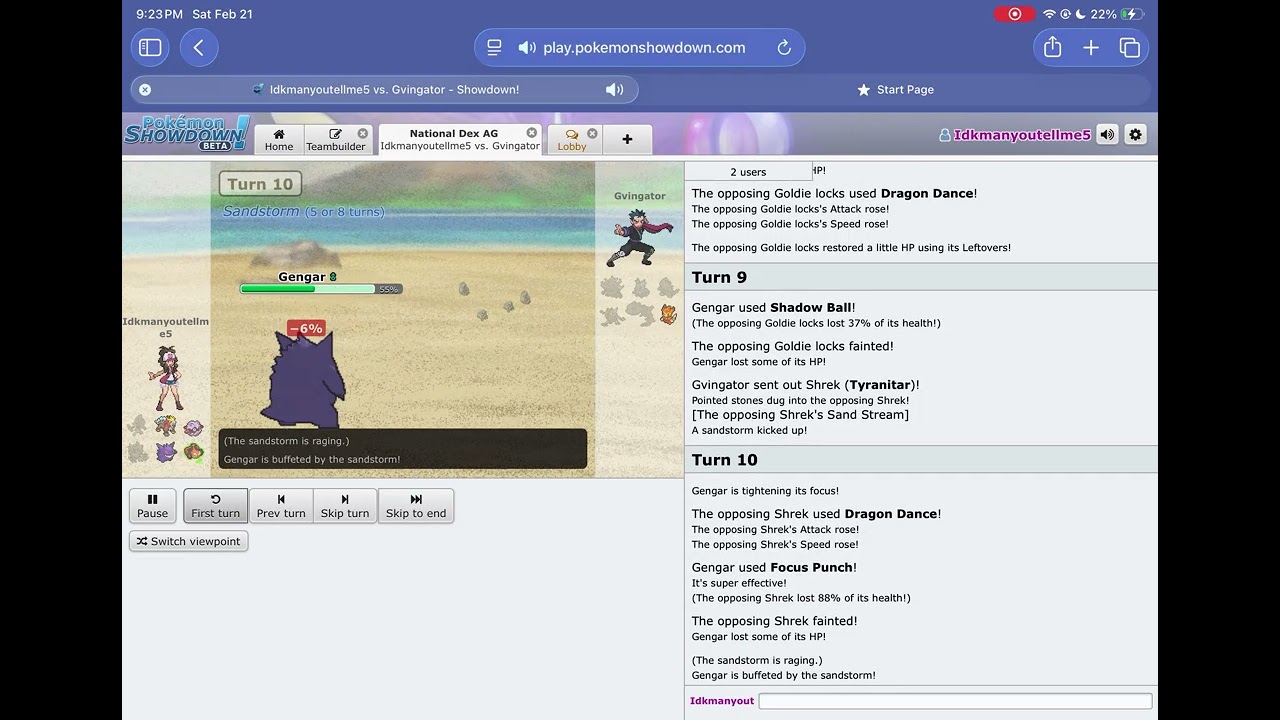
Task: Close the Teambuilder tab
Action: click(x=363, y=133)
